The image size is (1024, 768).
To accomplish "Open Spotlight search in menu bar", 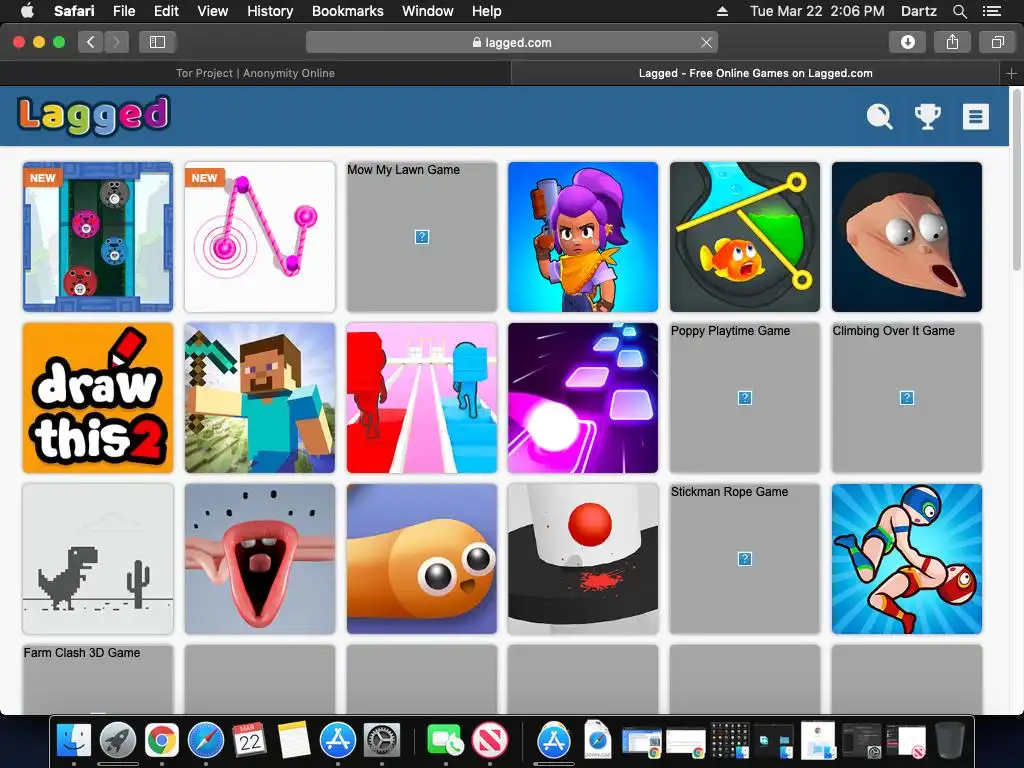I will pos(959,11).
